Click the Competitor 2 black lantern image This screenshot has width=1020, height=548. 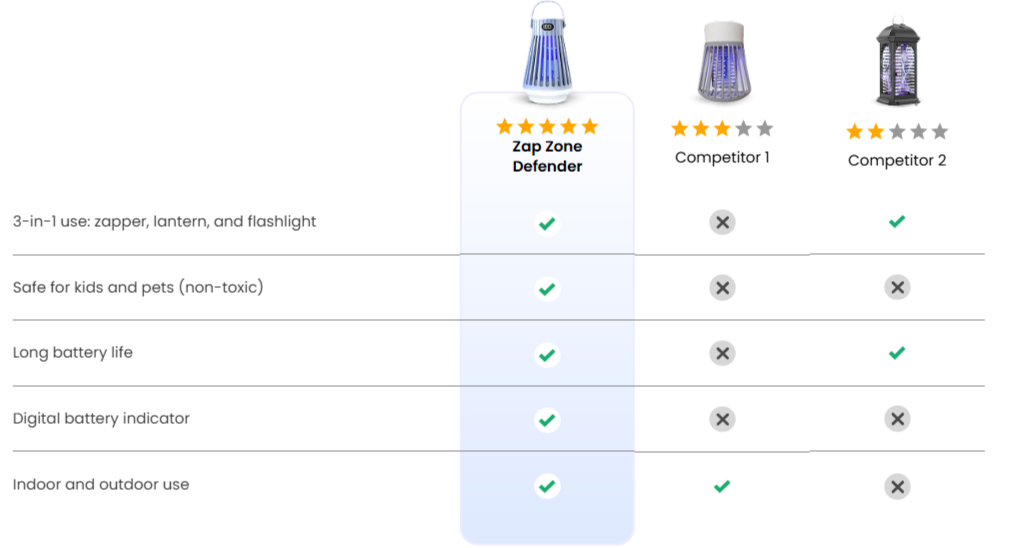(x=897, y=61)
